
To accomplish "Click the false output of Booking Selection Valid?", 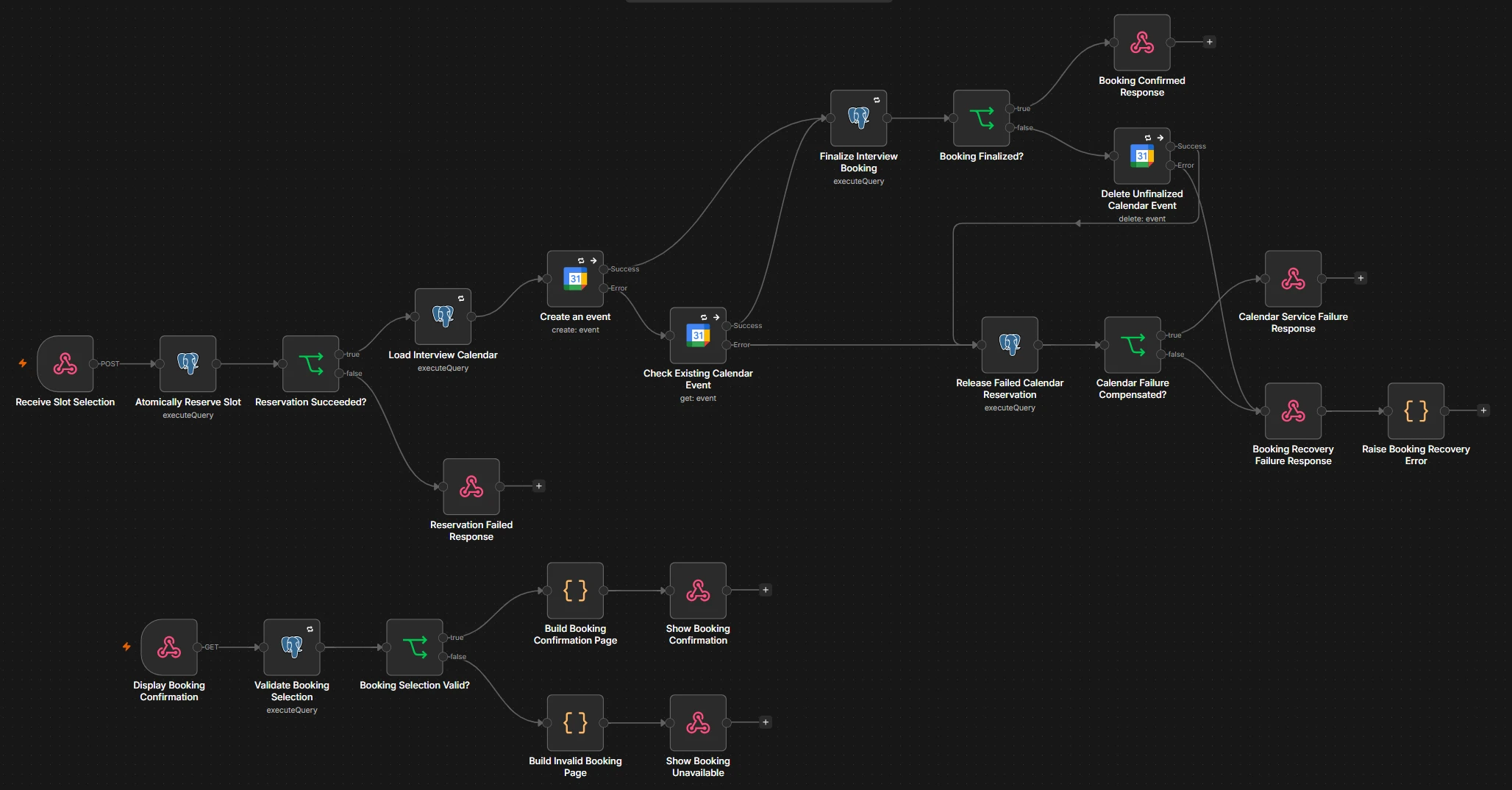I will (x=443, y=657).
